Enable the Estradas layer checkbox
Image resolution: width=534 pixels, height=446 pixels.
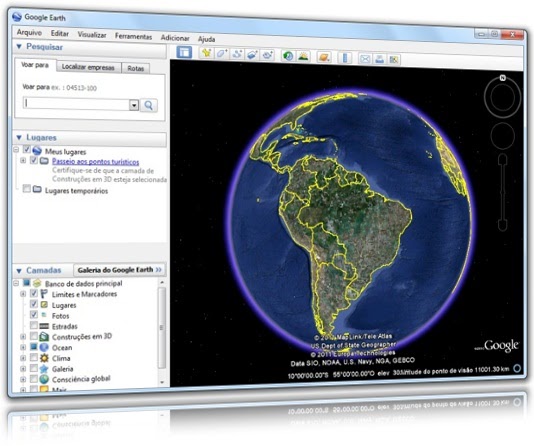pyautogui.click(x=34, y=325)
